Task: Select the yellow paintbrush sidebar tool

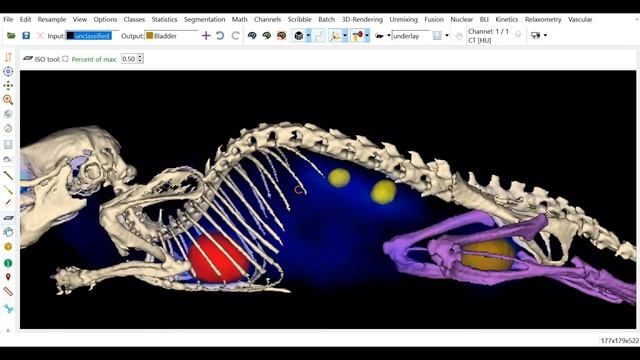Action: [x=8, y=189]
